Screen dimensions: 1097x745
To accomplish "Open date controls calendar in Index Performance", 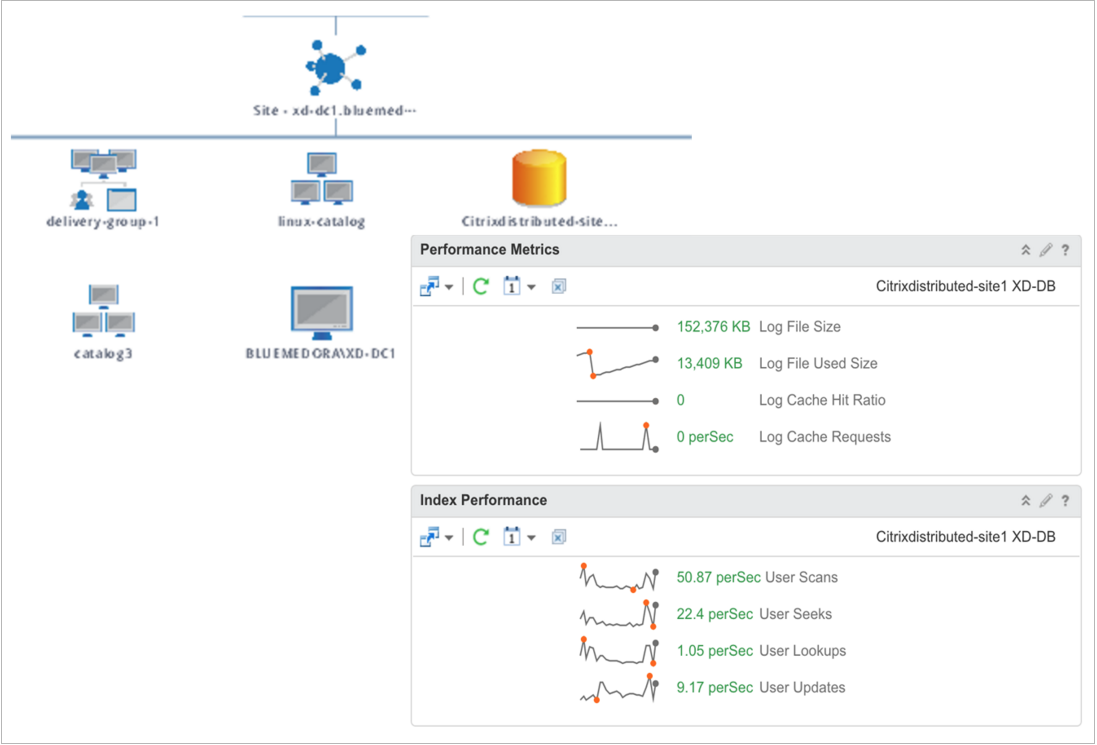I will [511, 537].
